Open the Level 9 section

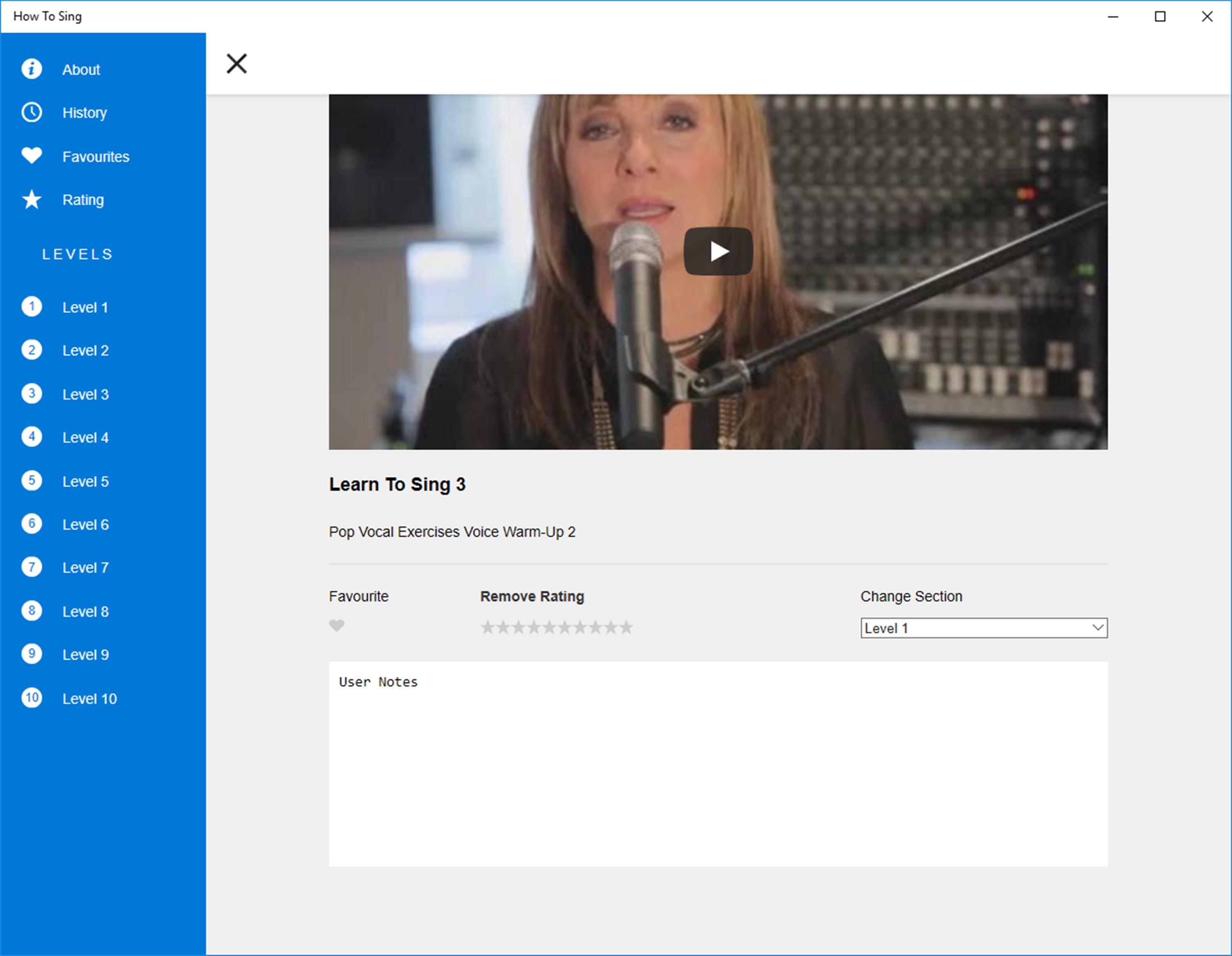pos(85,655)
